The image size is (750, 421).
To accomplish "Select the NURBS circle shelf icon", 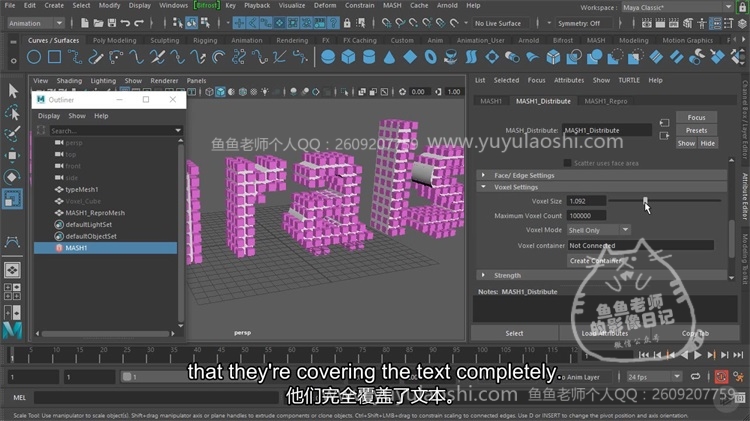I will [x=33, y=57].
